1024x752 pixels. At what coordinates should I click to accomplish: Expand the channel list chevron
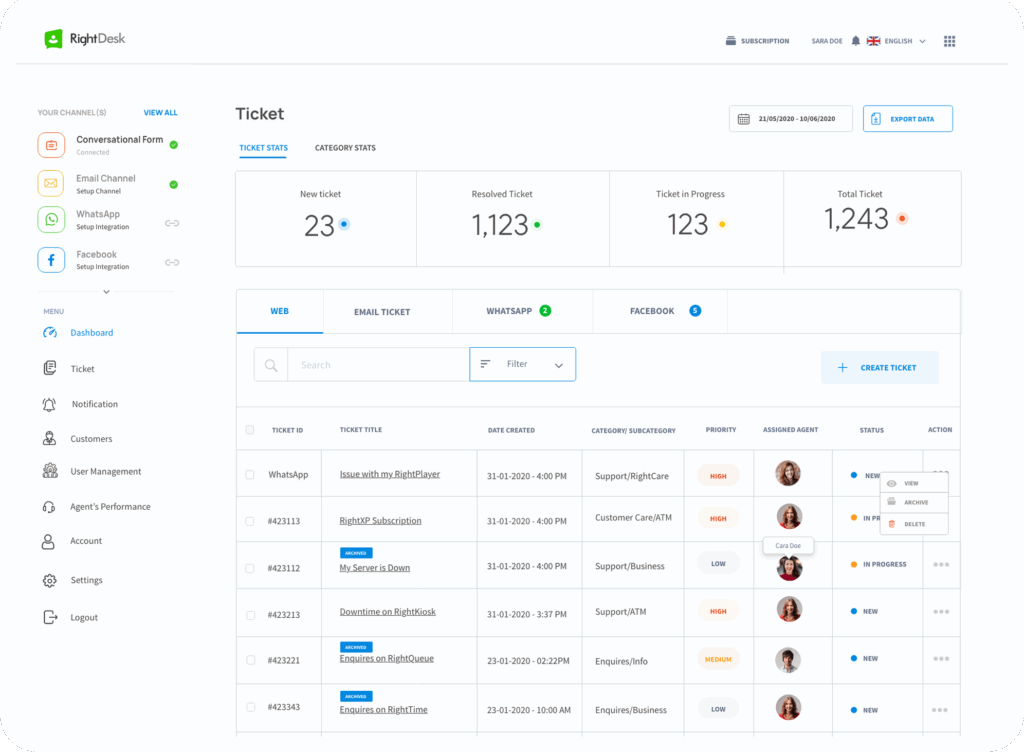click(106, 292)
